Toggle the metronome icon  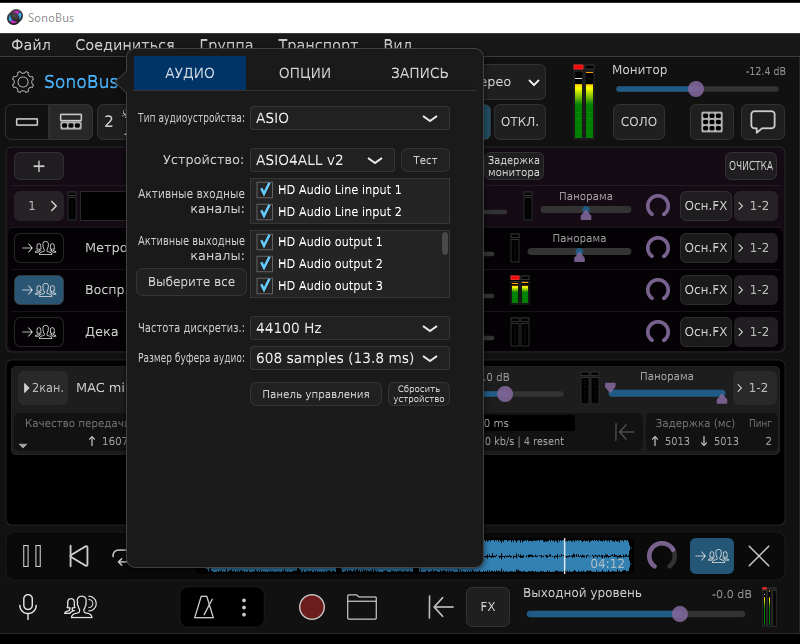pyautogui.click(x=204, y=607)
